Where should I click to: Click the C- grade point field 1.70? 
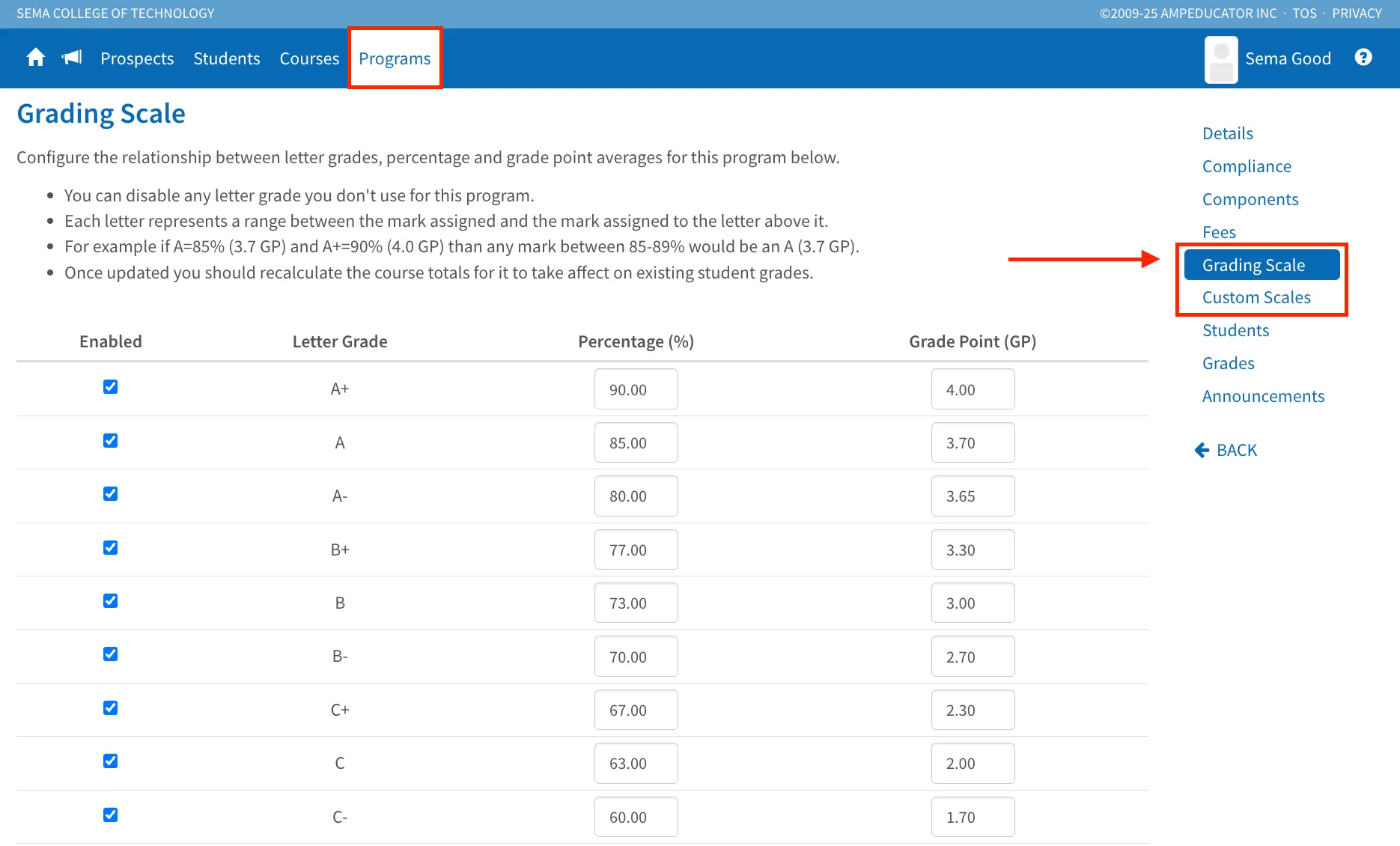(973, 817)
